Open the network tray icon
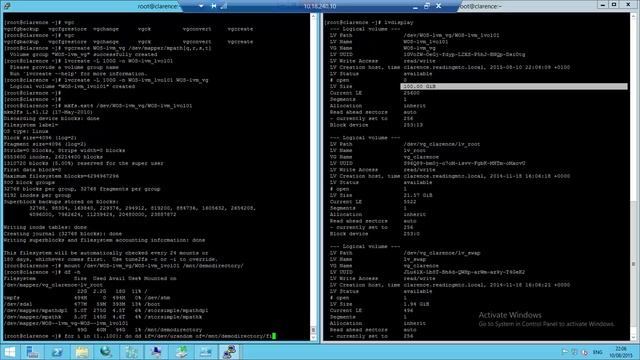640x360 pixels. point(574,352)
